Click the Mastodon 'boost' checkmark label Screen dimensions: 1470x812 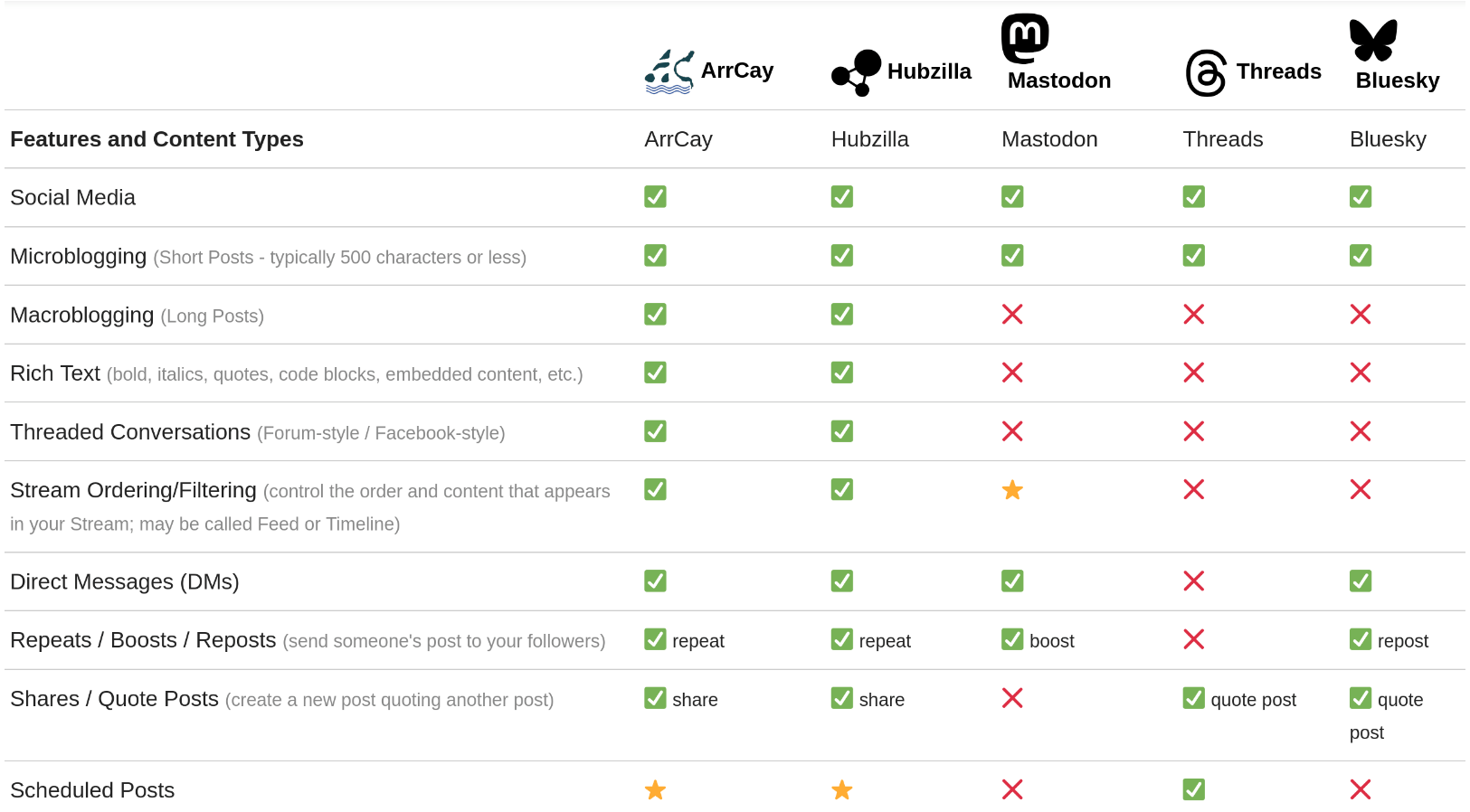(1051, 641)
